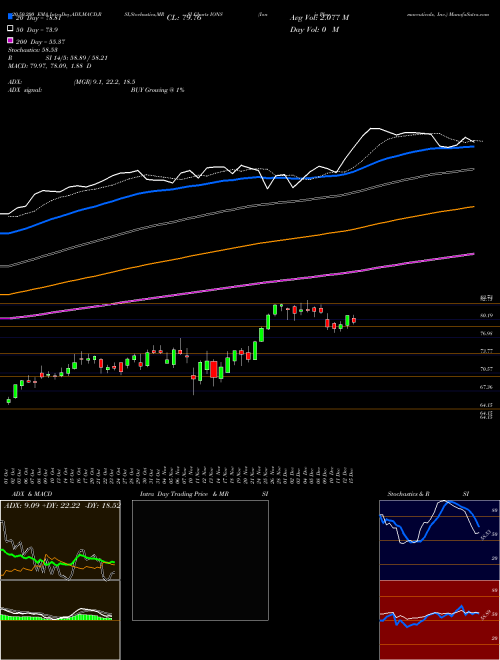
Task: Click the 'Stochastics & R' panel title
Action: click(x=409, y=494)
